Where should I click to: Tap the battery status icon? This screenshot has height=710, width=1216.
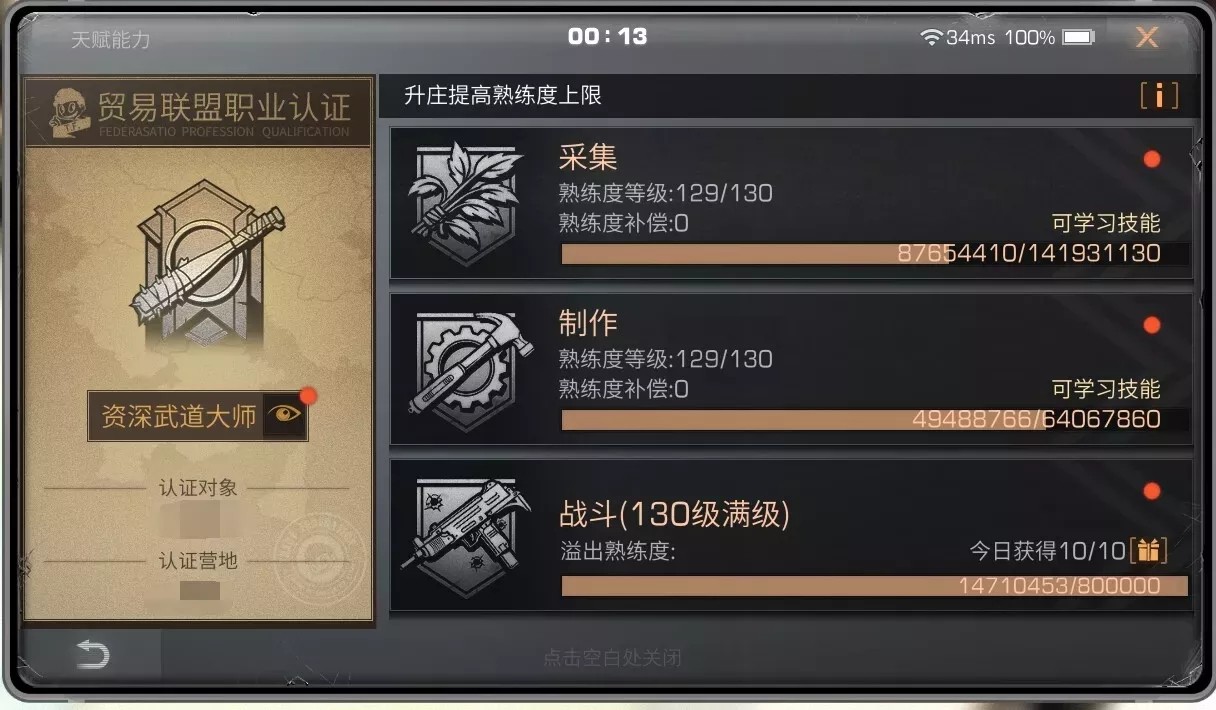coord(1079,37)
